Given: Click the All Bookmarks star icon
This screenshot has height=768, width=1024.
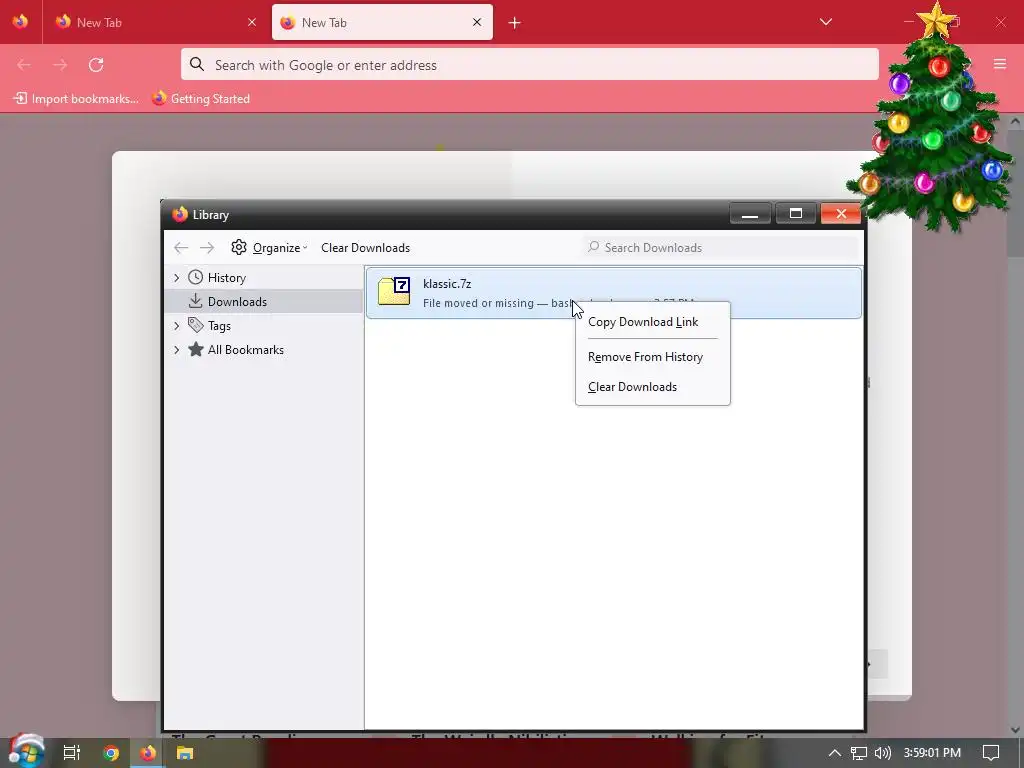Looking at the screenshot, I should pyautogui.click(x=195, y=349).
